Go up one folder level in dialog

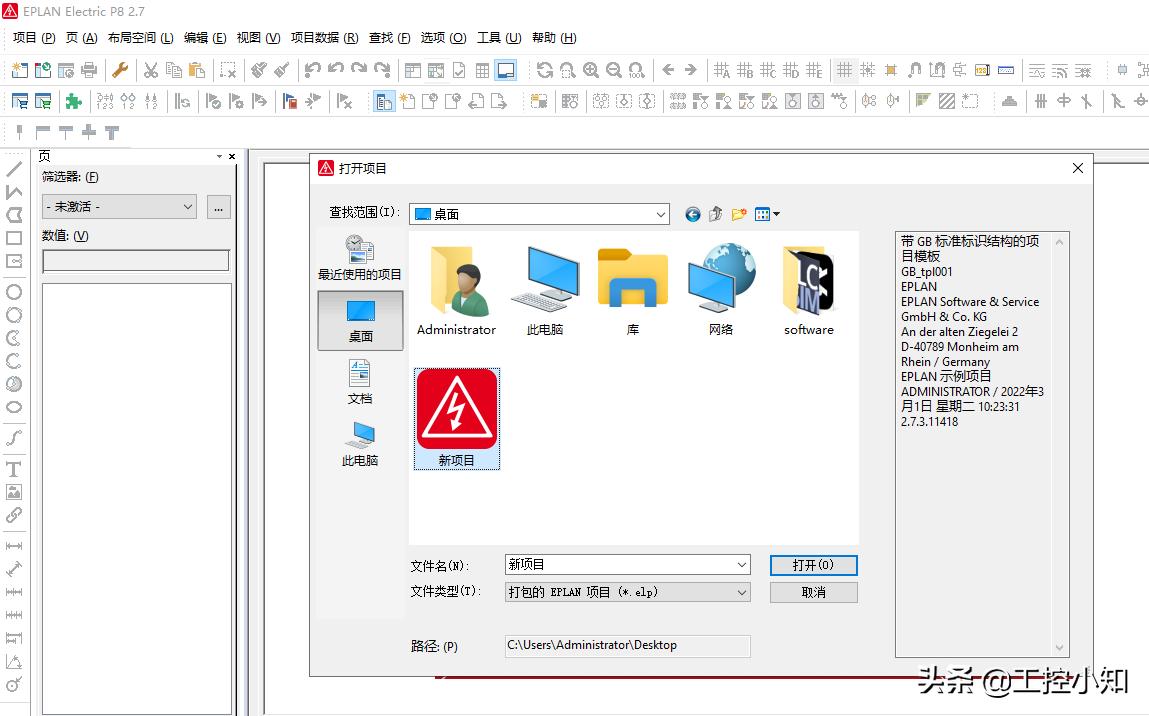(x=716, y=214)
